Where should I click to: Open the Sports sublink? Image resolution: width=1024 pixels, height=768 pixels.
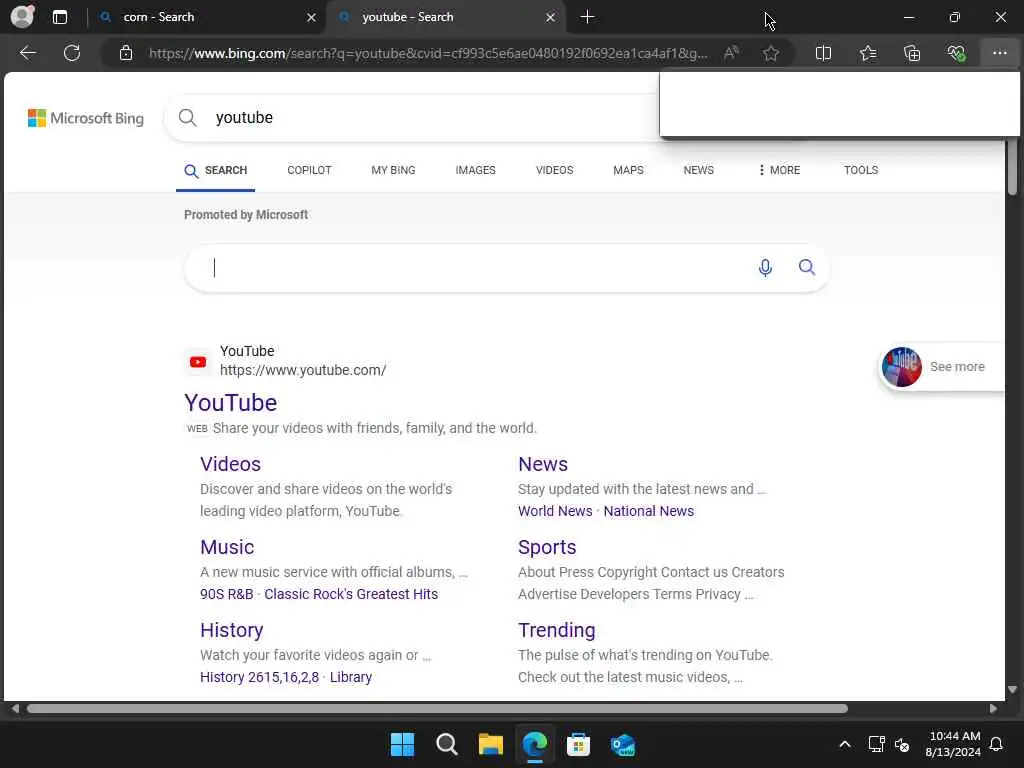click(547, 547)
